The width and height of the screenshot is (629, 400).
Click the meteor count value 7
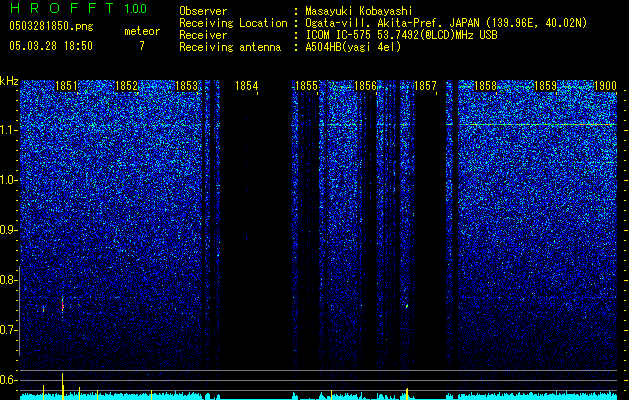pyautogui.click(x=142, y=46)
